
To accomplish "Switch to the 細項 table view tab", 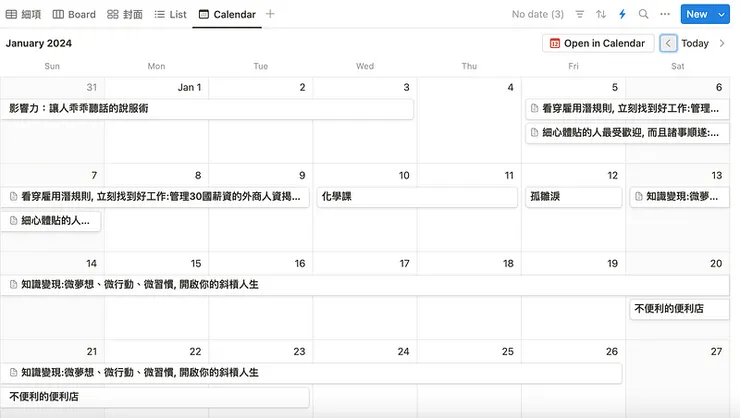I will (23, 14).
